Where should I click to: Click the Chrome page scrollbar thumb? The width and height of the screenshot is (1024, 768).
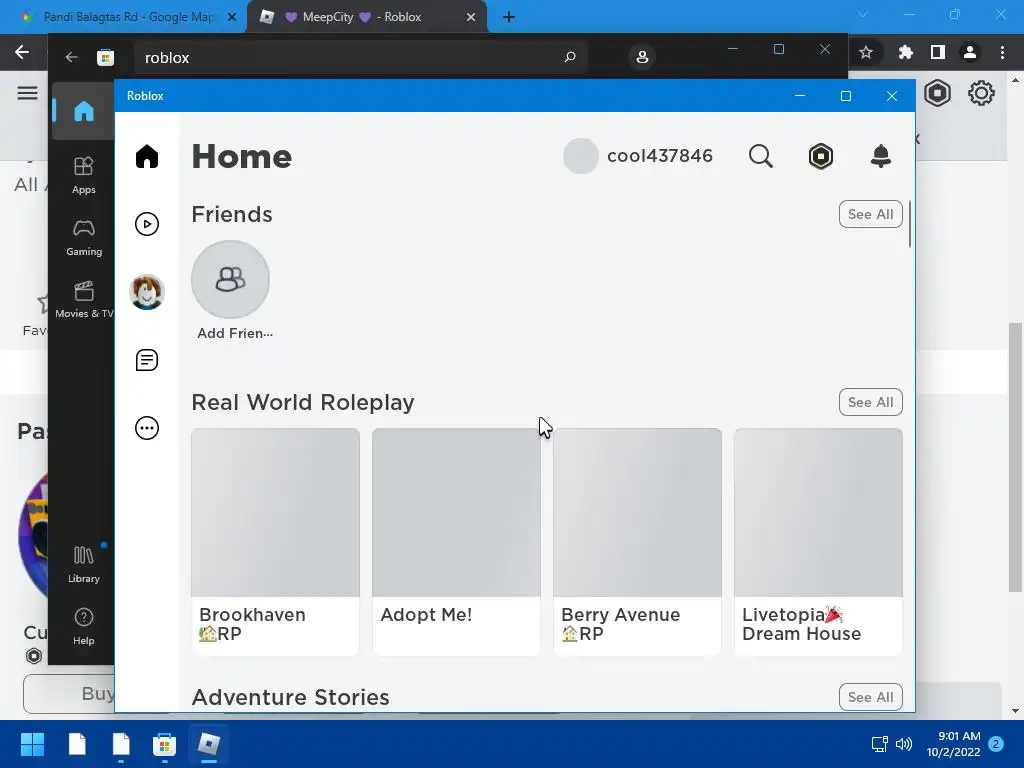tap(1015, 457)
